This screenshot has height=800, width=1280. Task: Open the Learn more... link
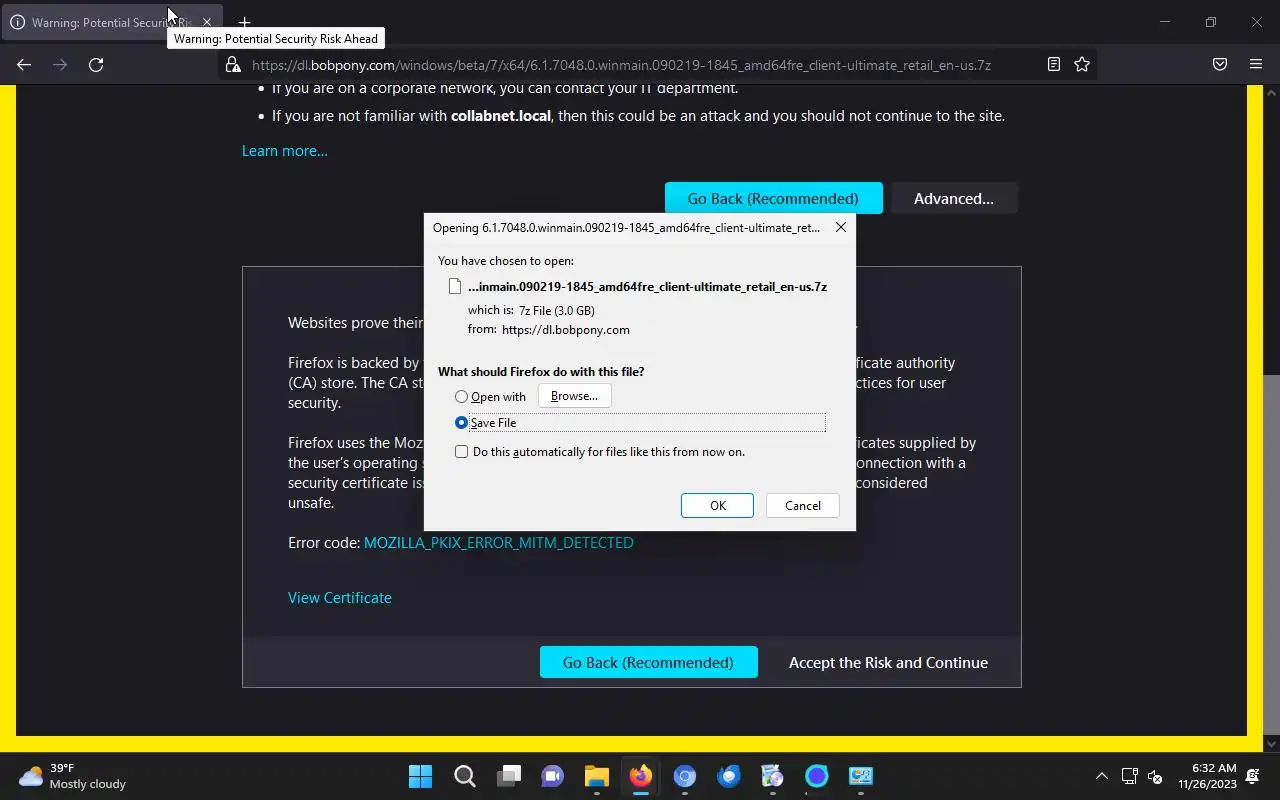click(285, 151)
